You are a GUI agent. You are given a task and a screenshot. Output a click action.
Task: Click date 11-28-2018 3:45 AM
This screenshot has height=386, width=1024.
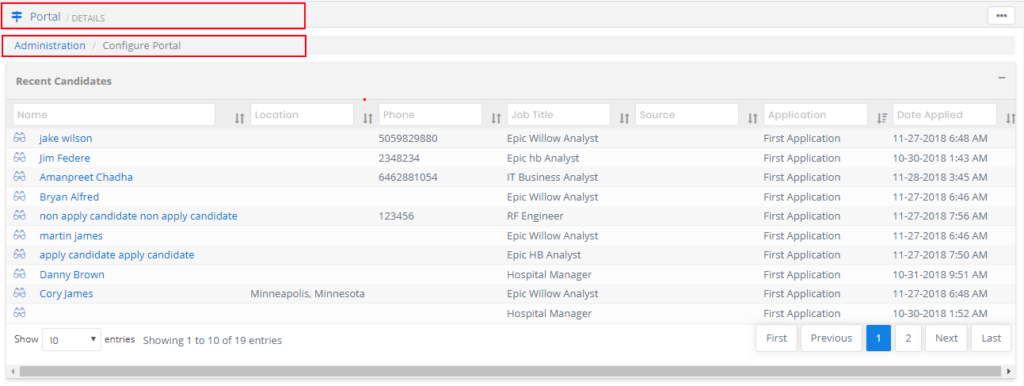tap(940, 177)
